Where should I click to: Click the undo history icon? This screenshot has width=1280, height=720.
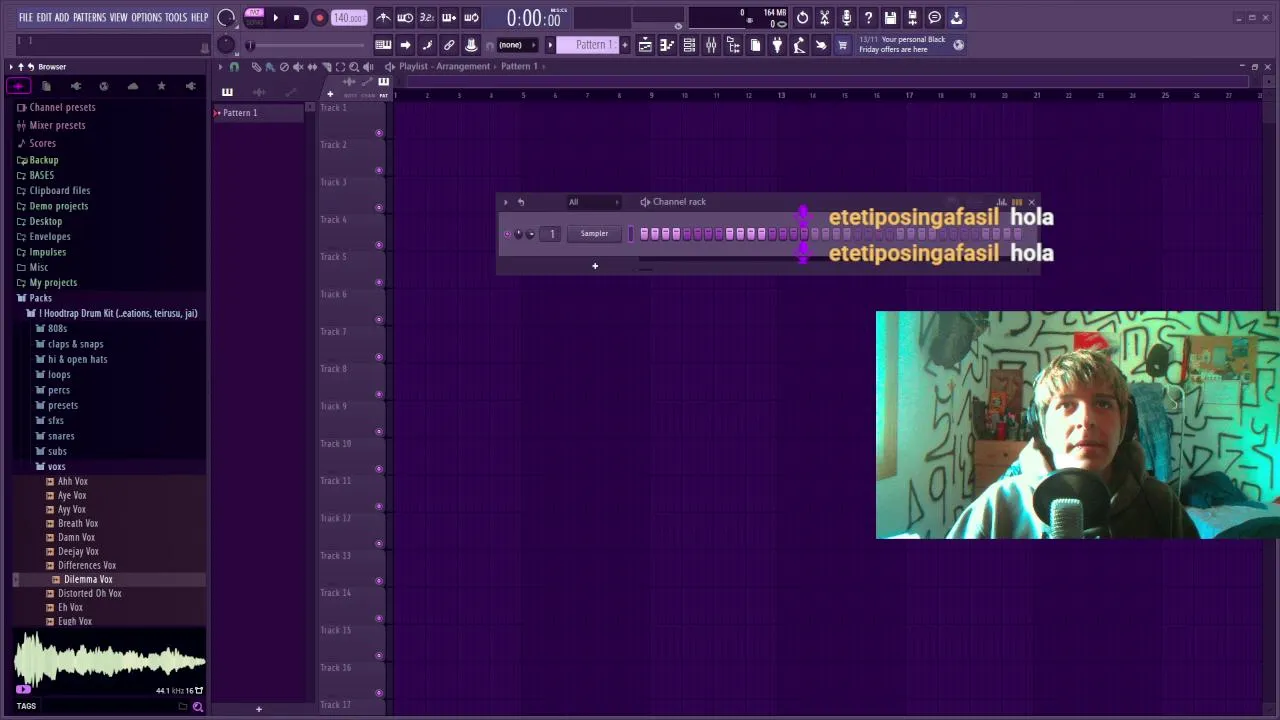pyautogui.click(x=802, y=18)
